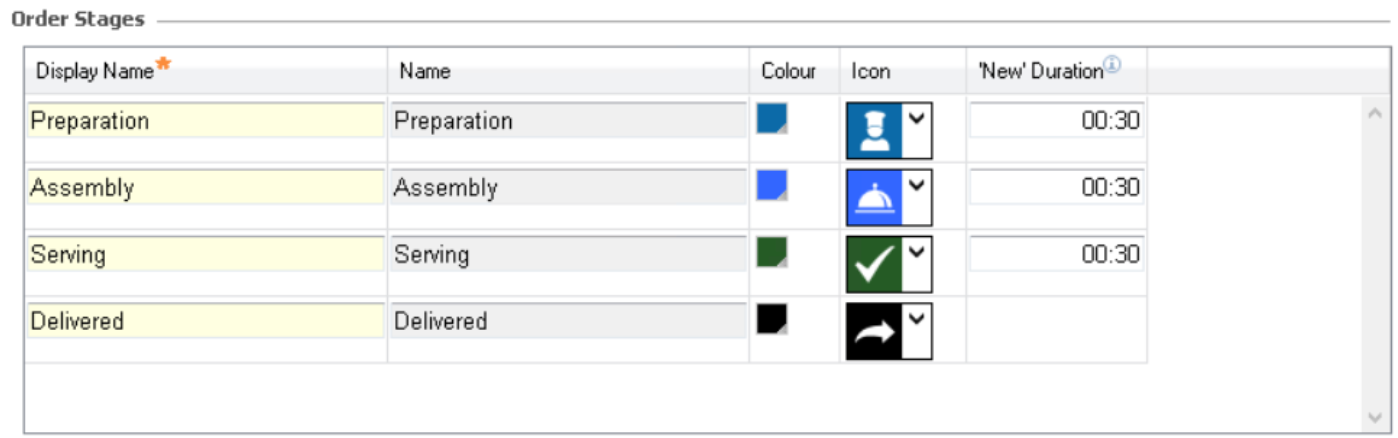Viewport: 1398px width, 438px height.
Task: Click the chef icon for Preparation stage
Action: [874, 131]
